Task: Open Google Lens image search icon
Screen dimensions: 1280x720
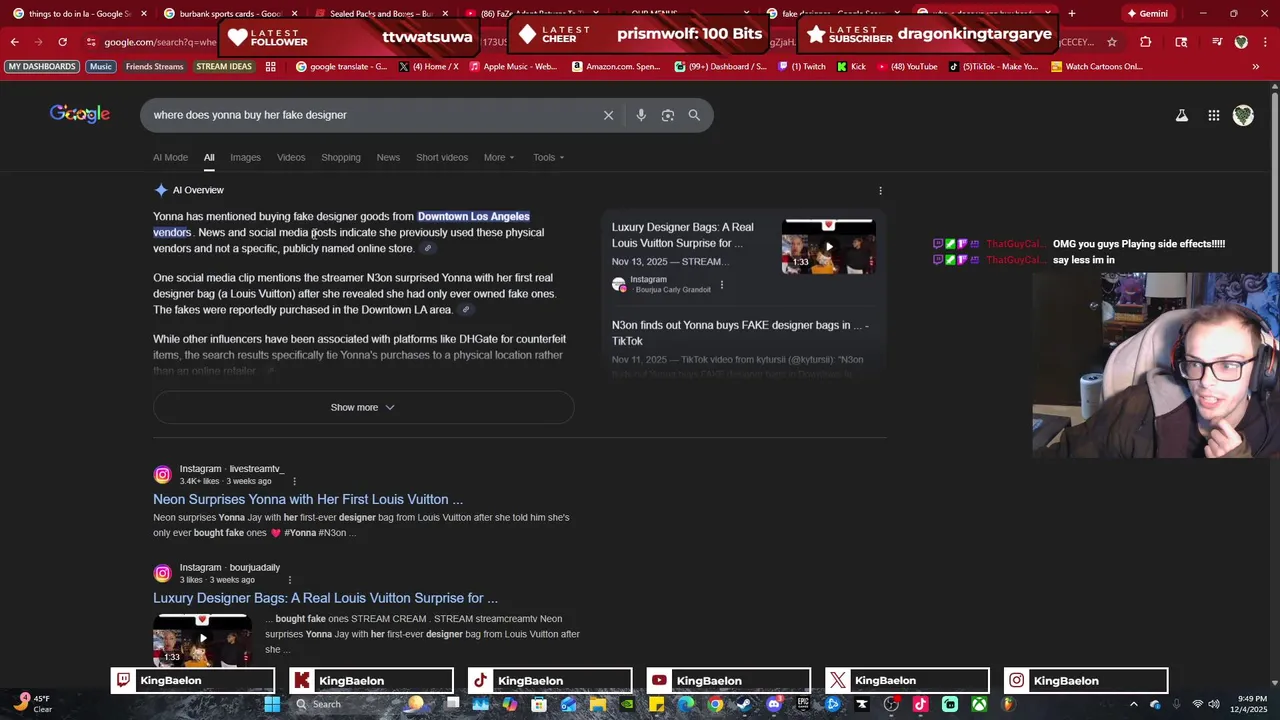Action: point(668,115)
